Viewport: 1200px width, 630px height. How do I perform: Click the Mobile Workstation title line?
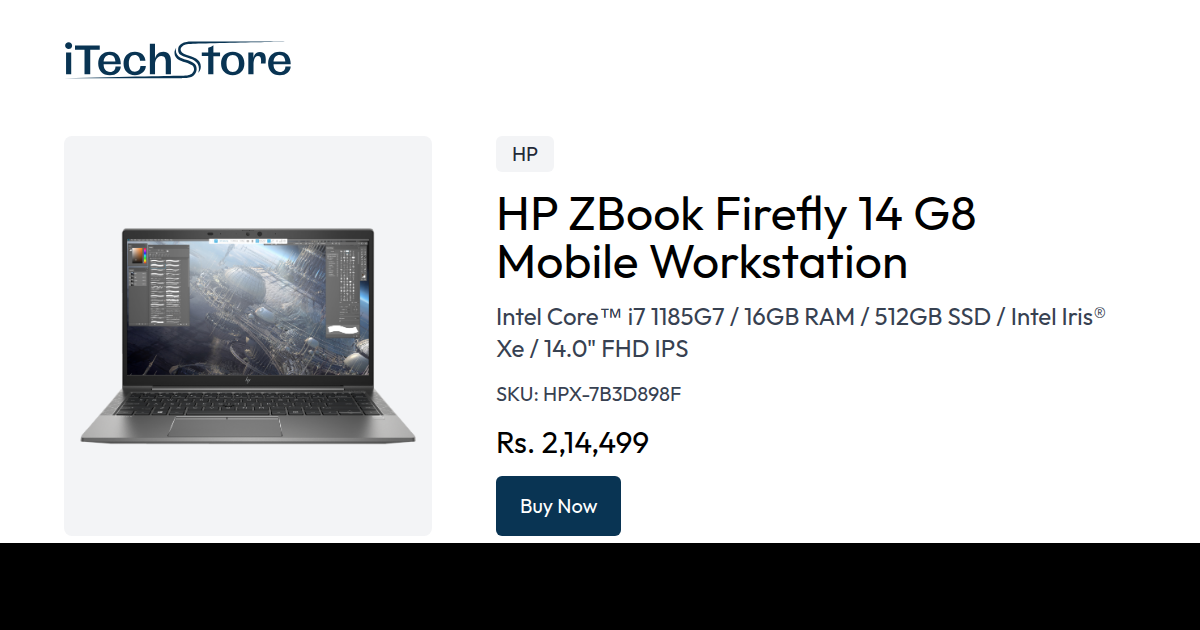point(702,262)
